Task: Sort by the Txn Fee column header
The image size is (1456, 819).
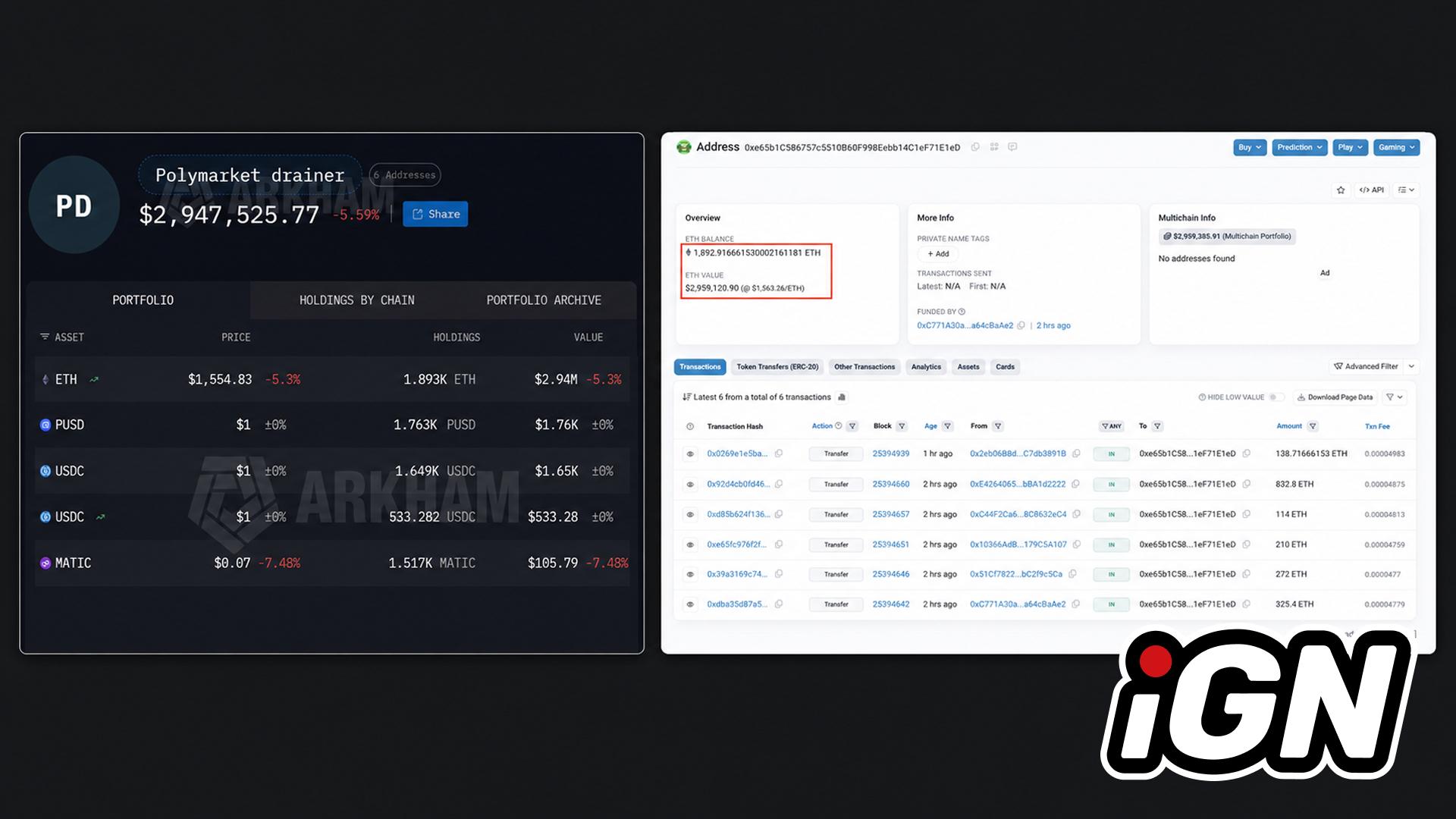Action: [1377, 426]
